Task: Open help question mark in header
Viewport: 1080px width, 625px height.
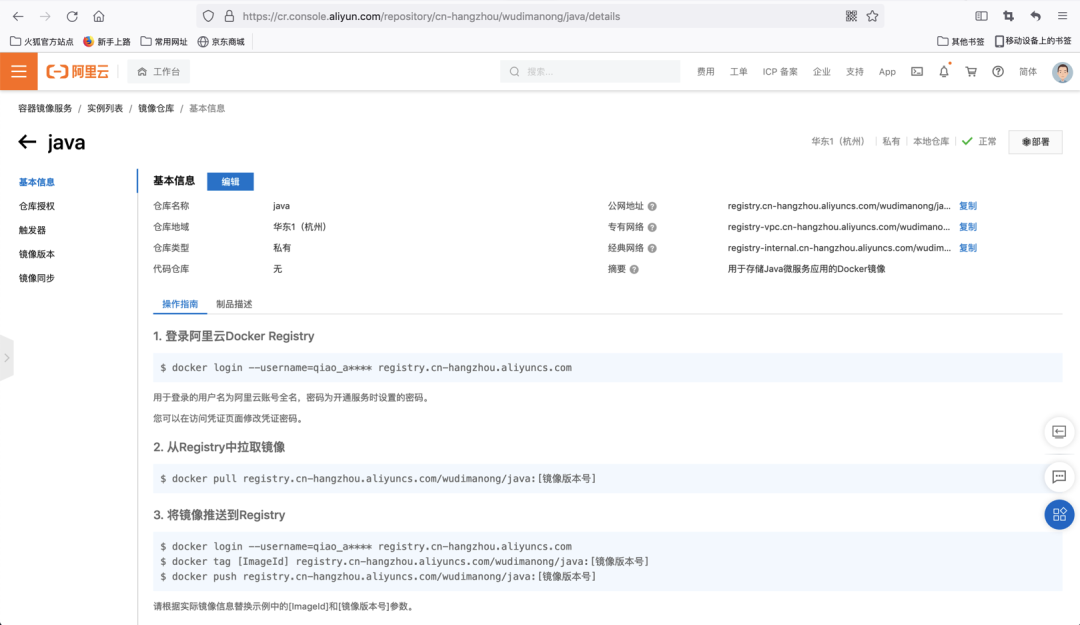Action: coord(998,72)
